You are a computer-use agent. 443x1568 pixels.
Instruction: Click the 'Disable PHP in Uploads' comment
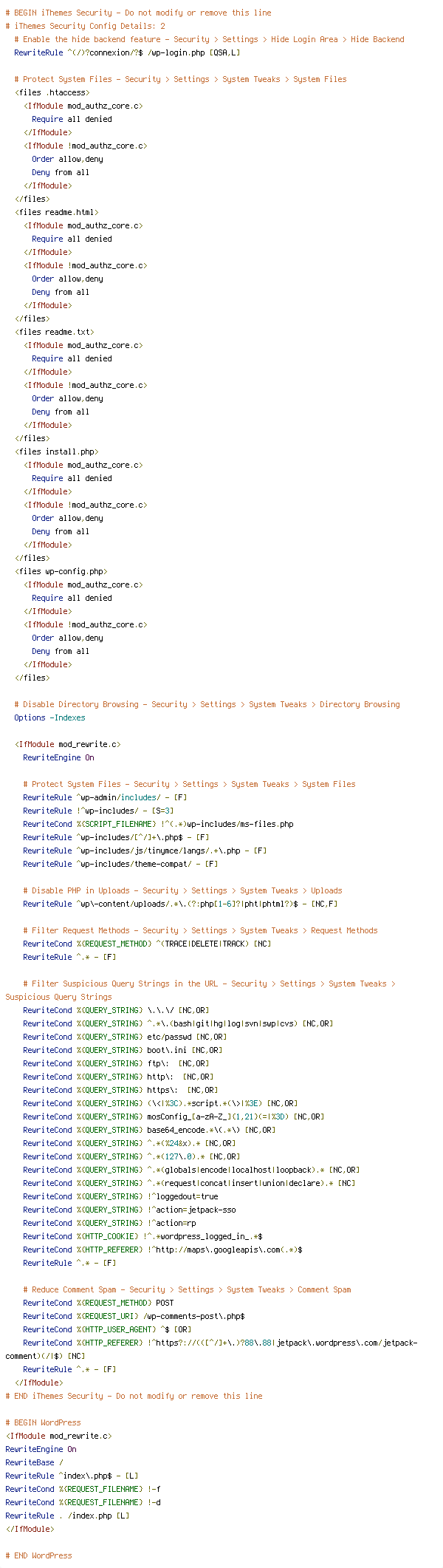coord(182,890)
